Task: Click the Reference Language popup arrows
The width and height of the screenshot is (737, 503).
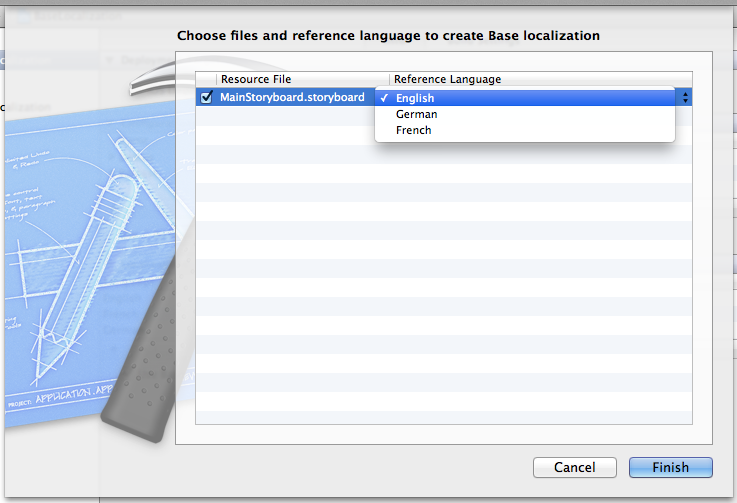Action: pos(685,97)
